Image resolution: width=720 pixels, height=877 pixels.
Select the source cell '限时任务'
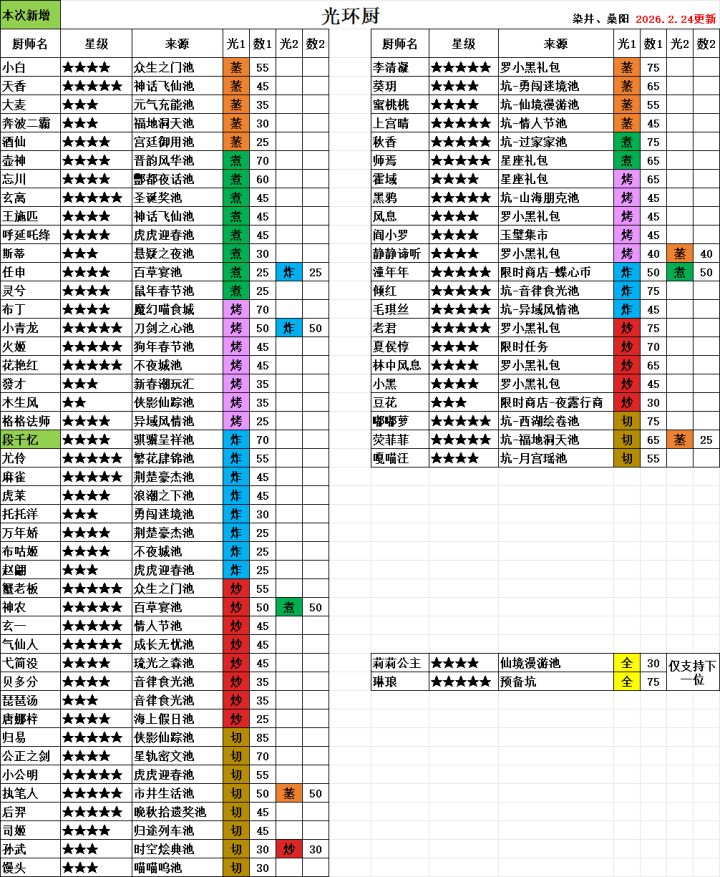pyautogui.click(x=555, y=347)
